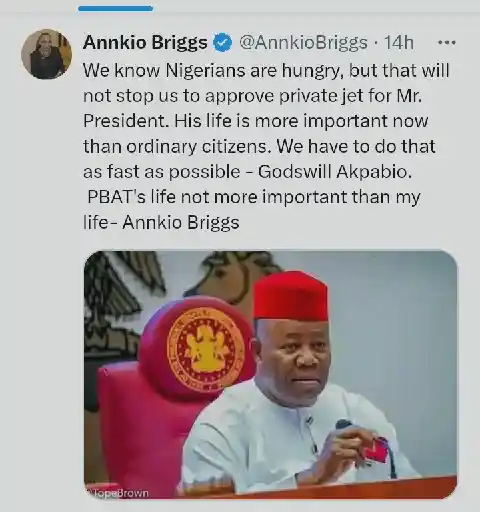Click the man's face in the photo

298,358
